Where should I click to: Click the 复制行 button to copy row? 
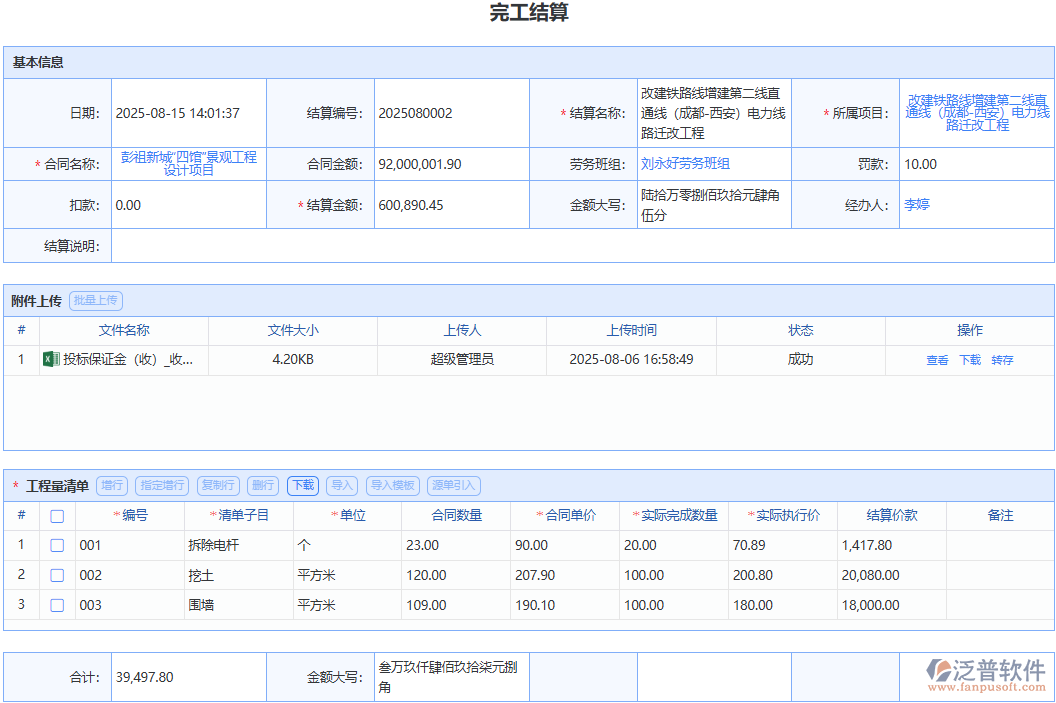(218, 485)
